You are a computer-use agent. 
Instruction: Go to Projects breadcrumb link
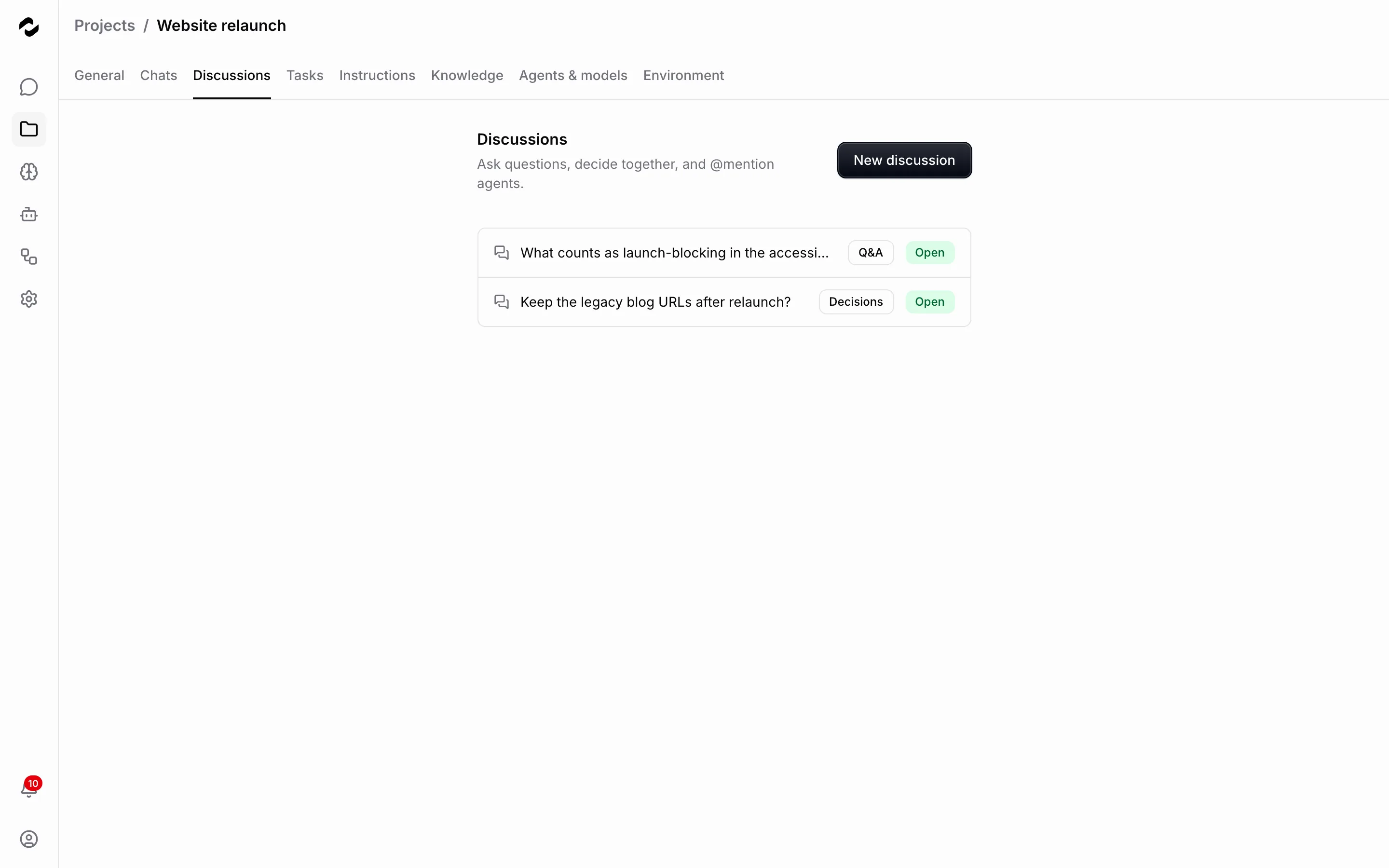(105, 25)
